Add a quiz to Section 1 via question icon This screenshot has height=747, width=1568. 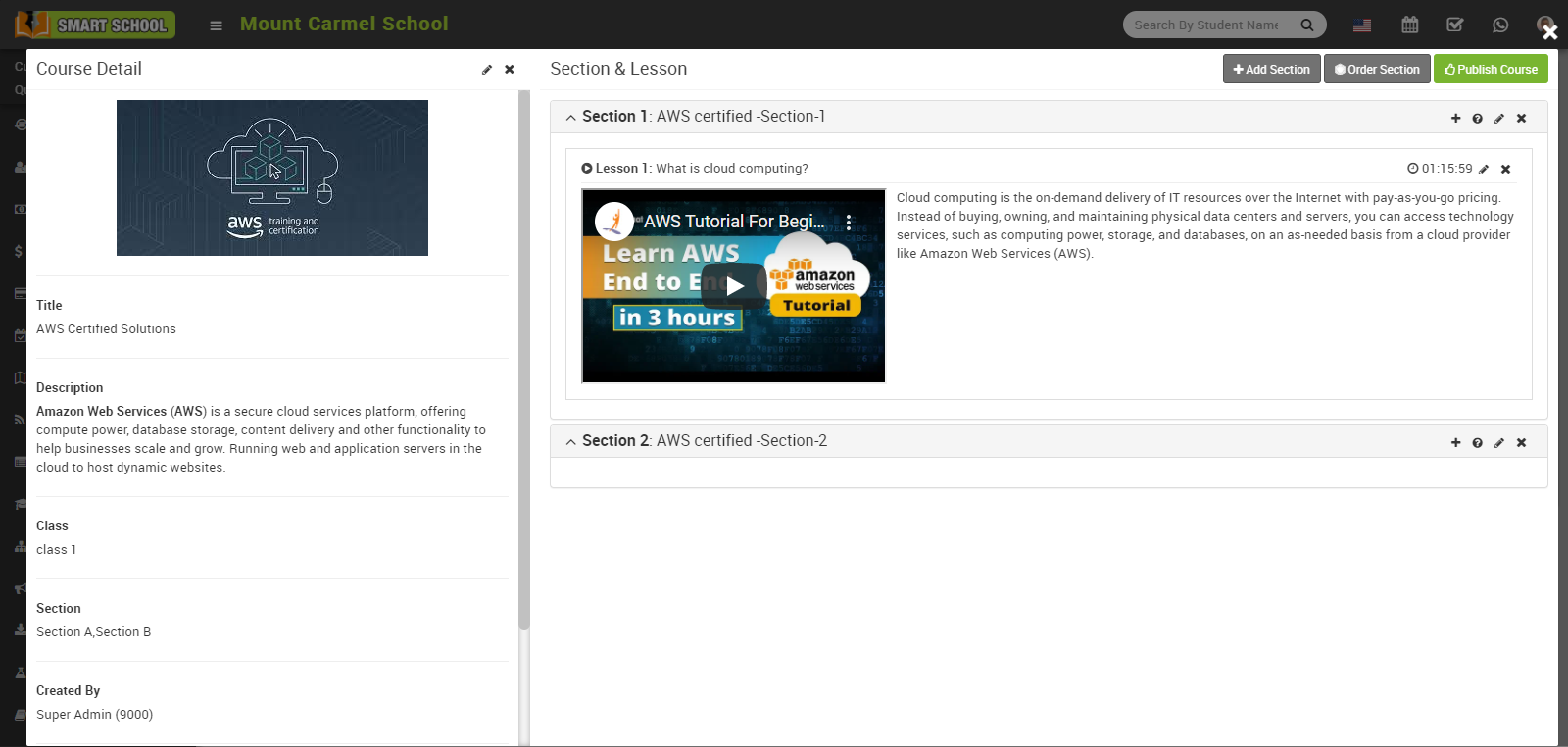(1477, 119)
